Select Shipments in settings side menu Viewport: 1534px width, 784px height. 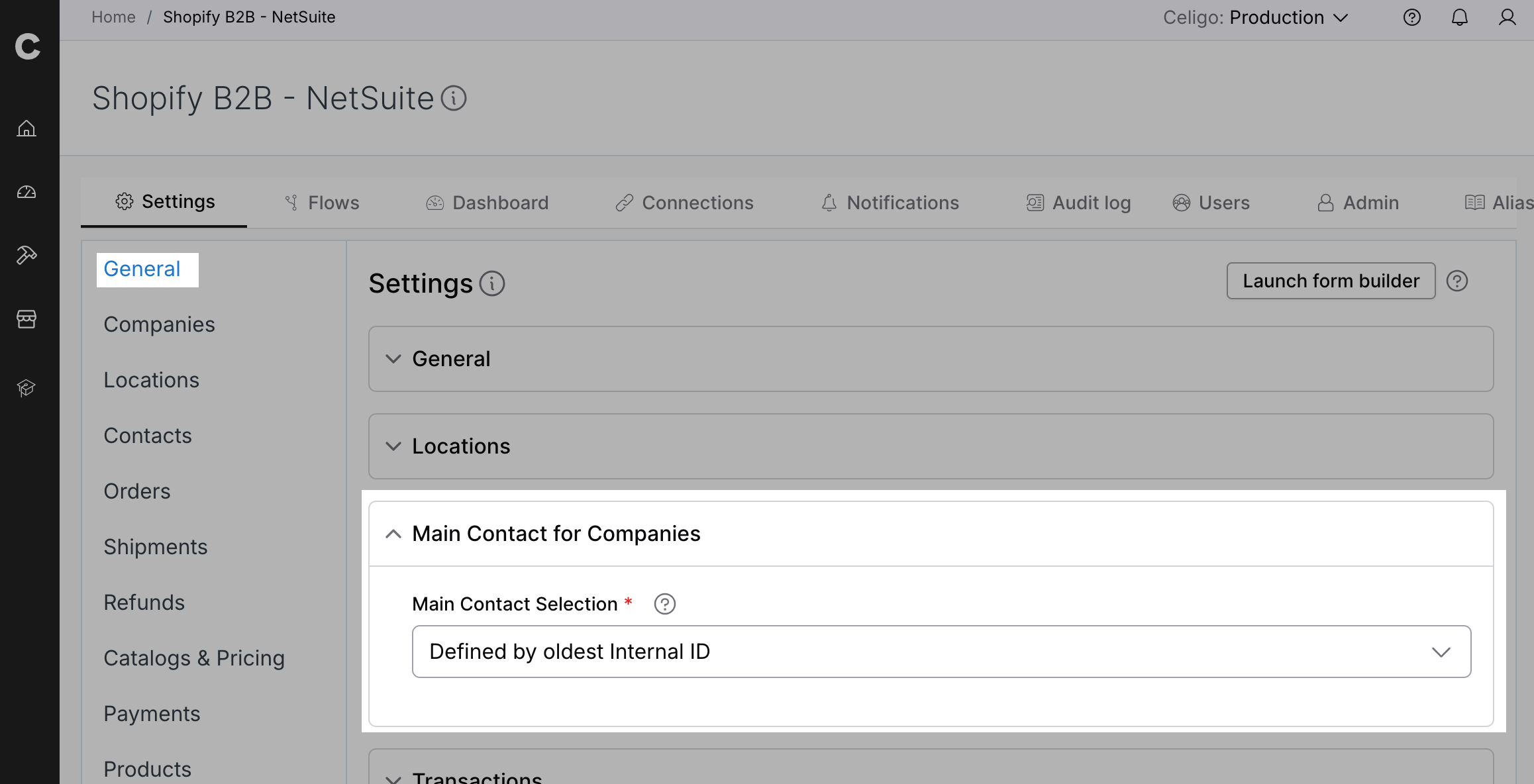click(x=156, y=547)
